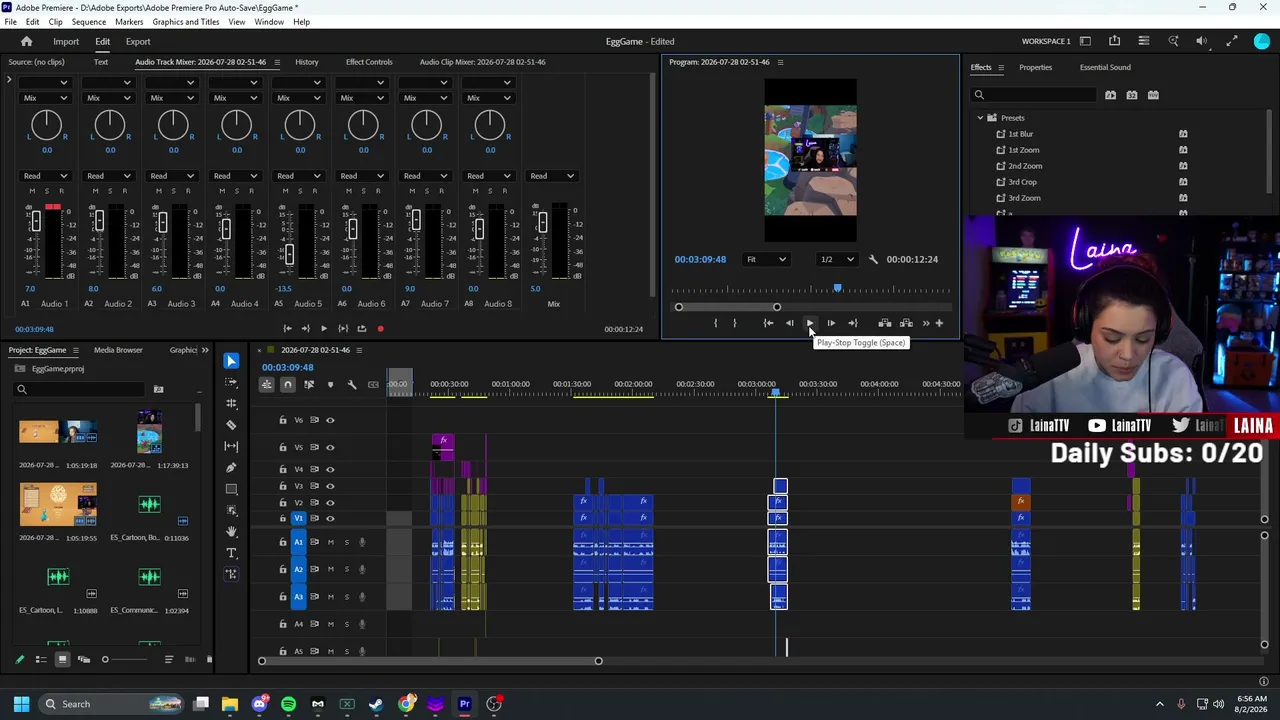Screen dimensions: 1280x720
Task: Open Audio 1 automation mode Read dropdown
Action: click(x=45, y=176)
